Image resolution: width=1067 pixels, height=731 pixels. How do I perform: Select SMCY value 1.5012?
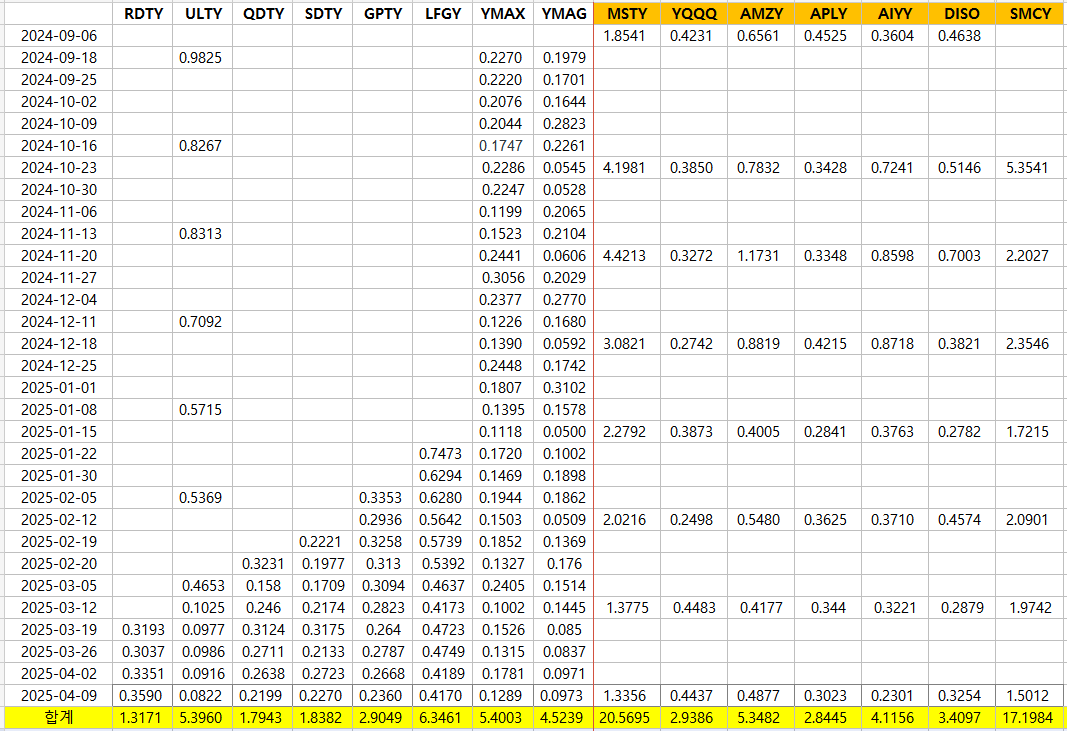click(1030, 696)
